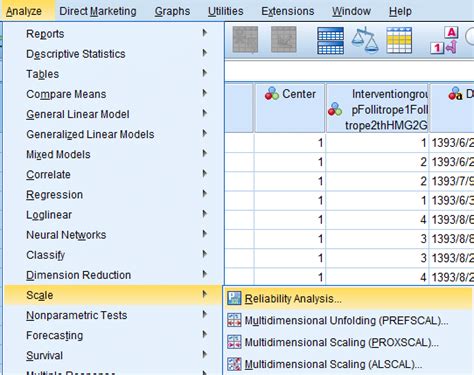Open the Window menu
Image resolution: width=474 pixels, height=375 pixels.
click(x=351, y=11)
